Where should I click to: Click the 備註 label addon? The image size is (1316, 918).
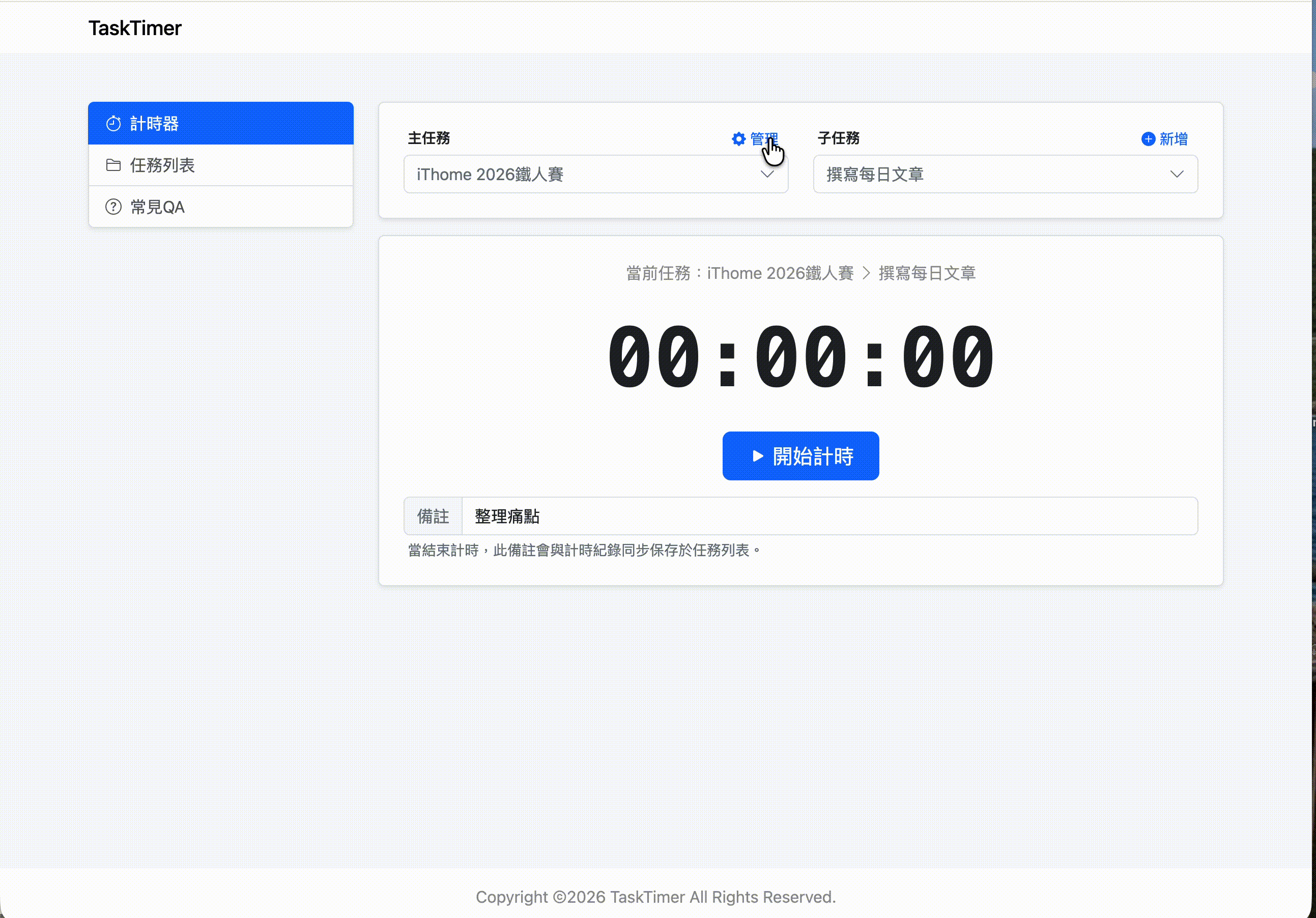click(433, 517)
